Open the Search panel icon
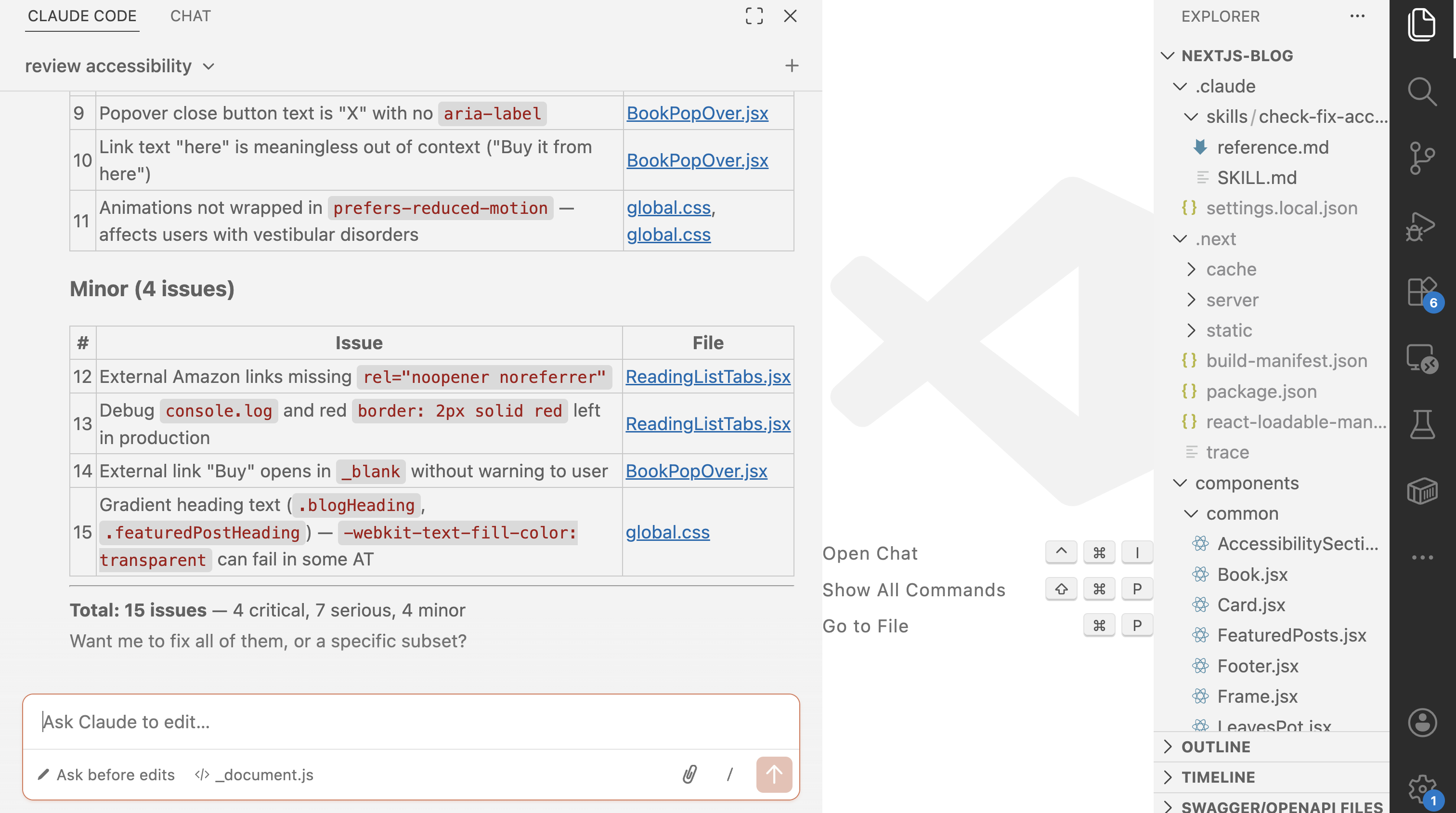The height and width of the screenshot is (813, 1456). point(1423,92)
